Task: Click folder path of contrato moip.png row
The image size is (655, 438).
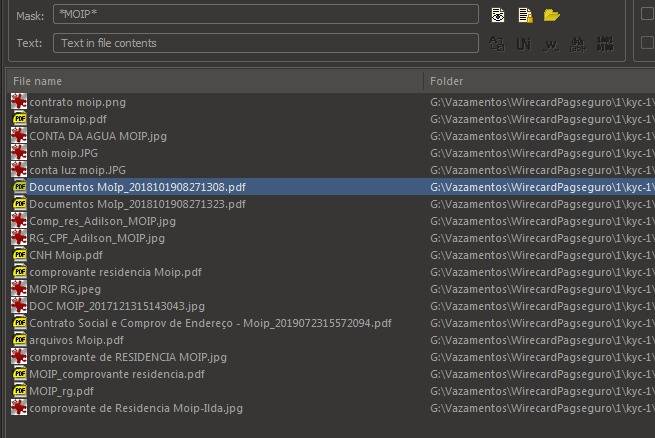Action: pos(542,102)
